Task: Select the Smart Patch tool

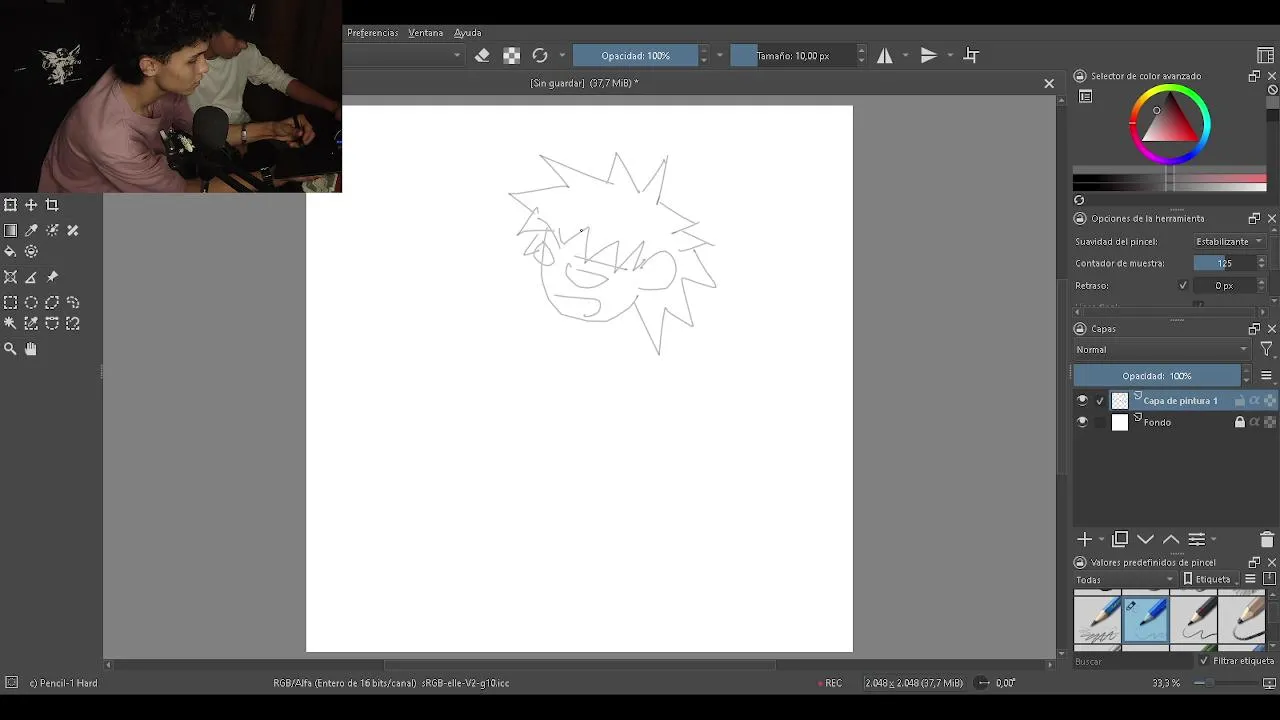Action: 73,230
